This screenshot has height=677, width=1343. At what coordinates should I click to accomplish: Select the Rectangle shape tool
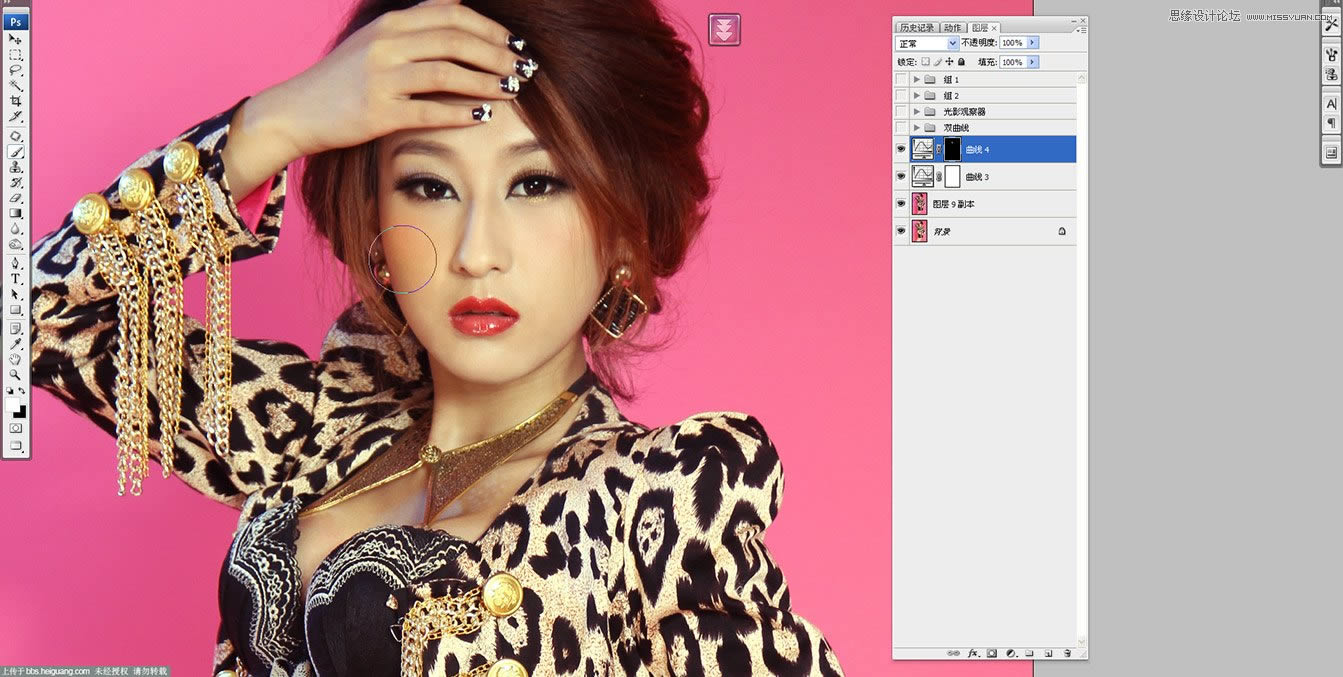pos(16,310)
